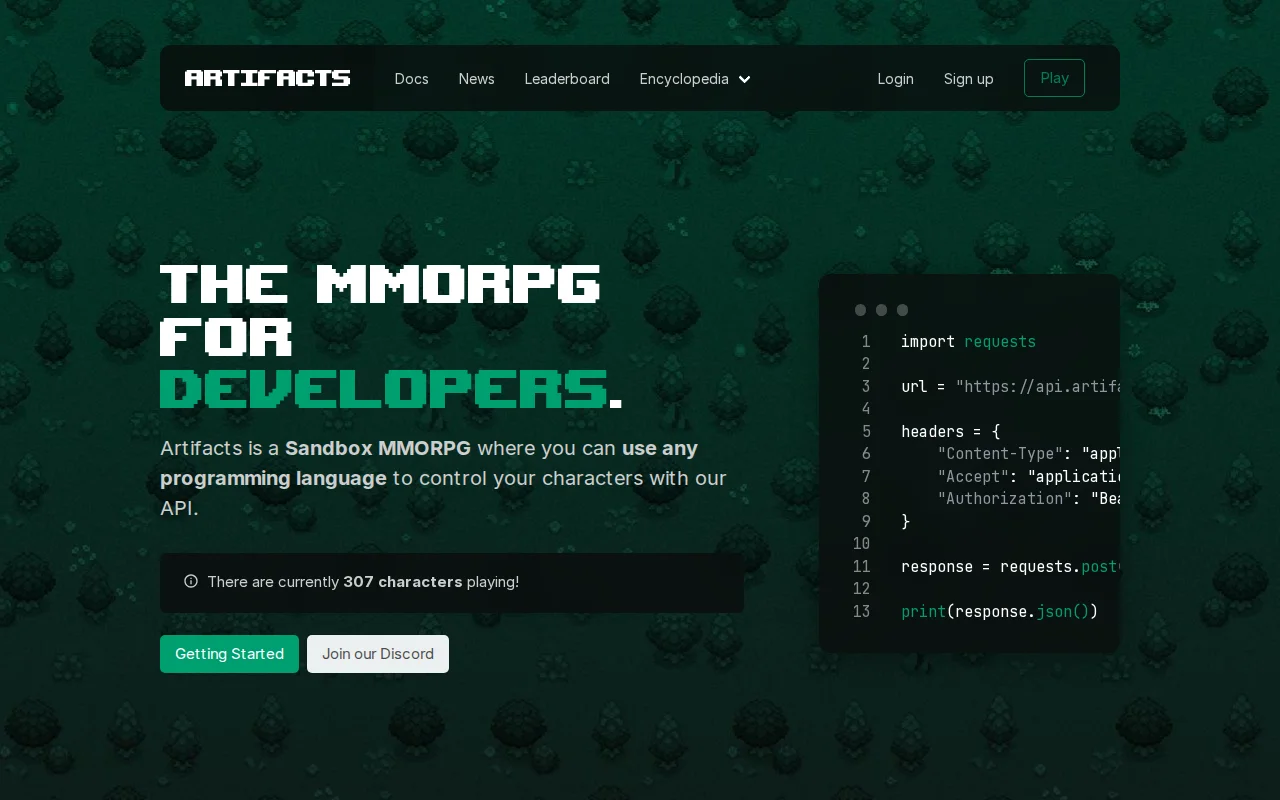This screenshot has height=800, width=1280.
Task: Click the 'headers = {' code line
Action: pos(950,432)
